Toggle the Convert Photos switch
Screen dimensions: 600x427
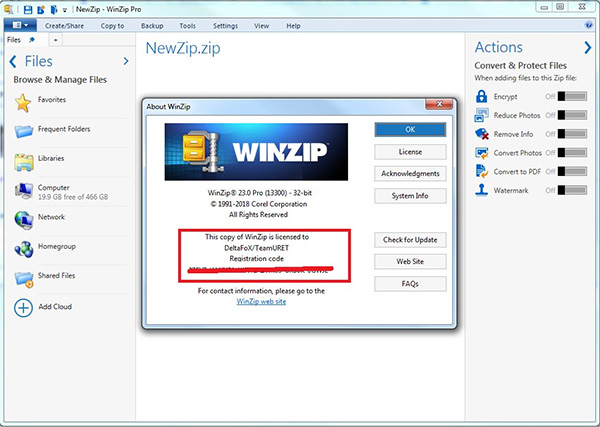coord(572,153)
